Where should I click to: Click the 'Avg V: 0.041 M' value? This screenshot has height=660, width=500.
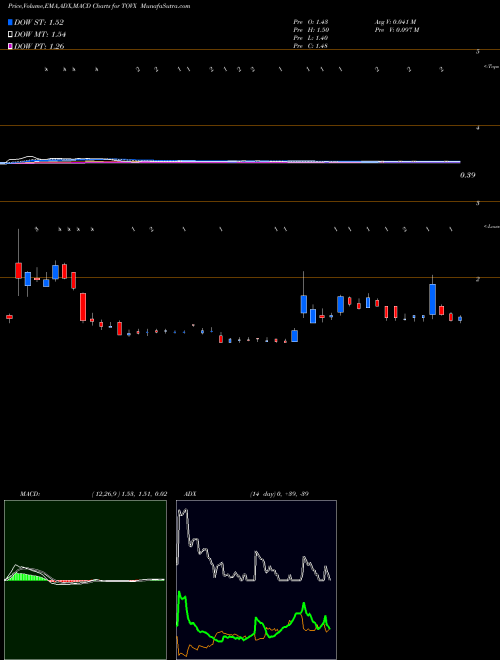(x=395, y=22)
